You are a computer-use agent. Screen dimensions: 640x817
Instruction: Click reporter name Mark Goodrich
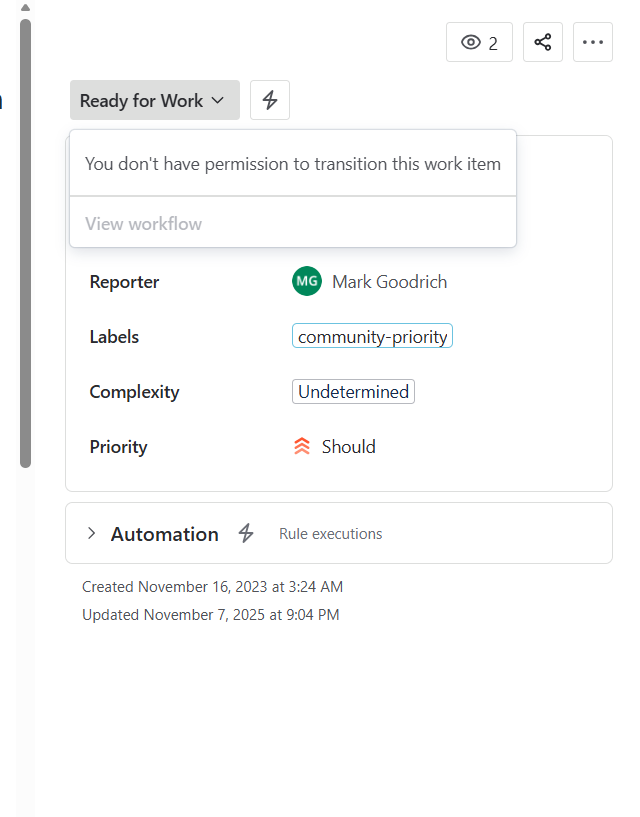(x=389, y=282)
